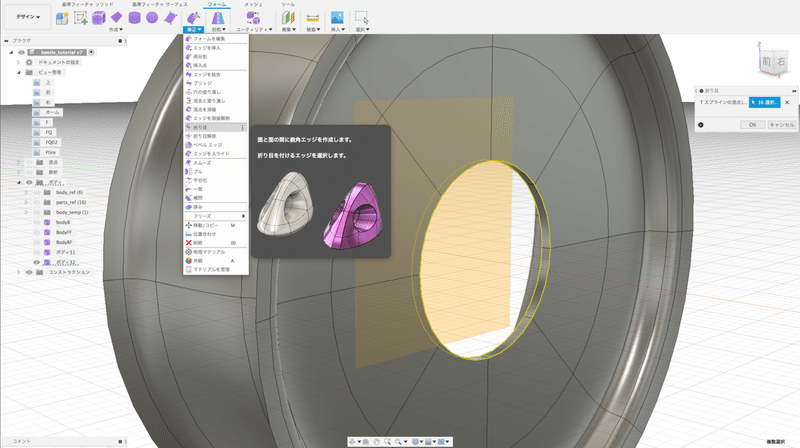Choose 削除 (Delete) menu entry
Image resolution: width=800 pixels, height=448 pixels.
point(216,243)
